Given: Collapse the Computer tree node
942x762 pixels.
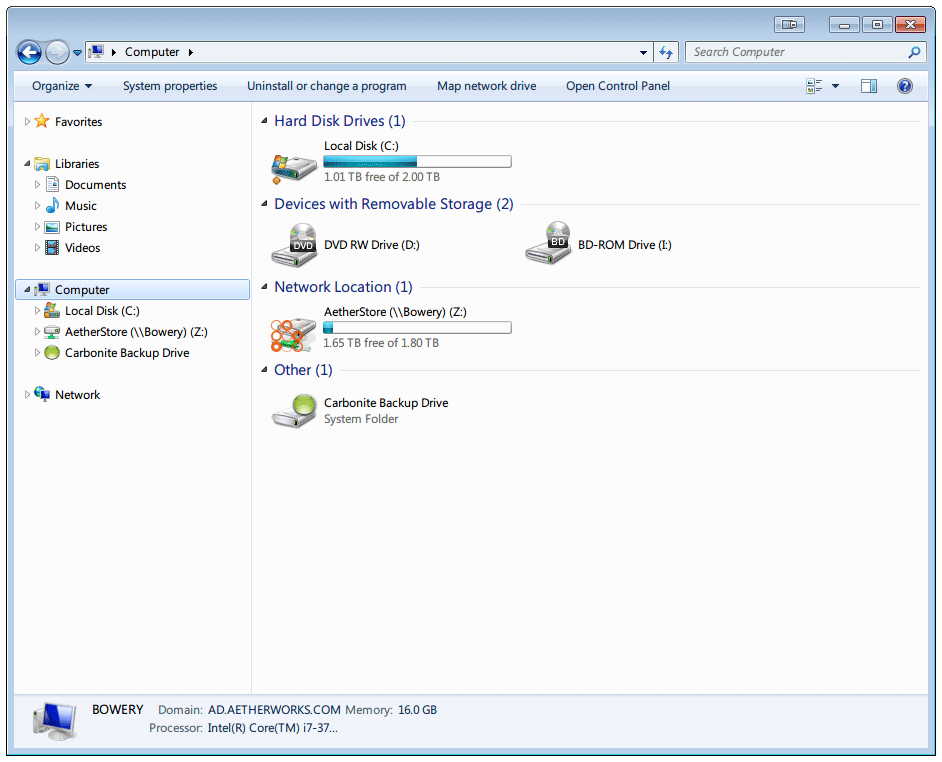Looking at the screenshot, I should click(27, 290).
